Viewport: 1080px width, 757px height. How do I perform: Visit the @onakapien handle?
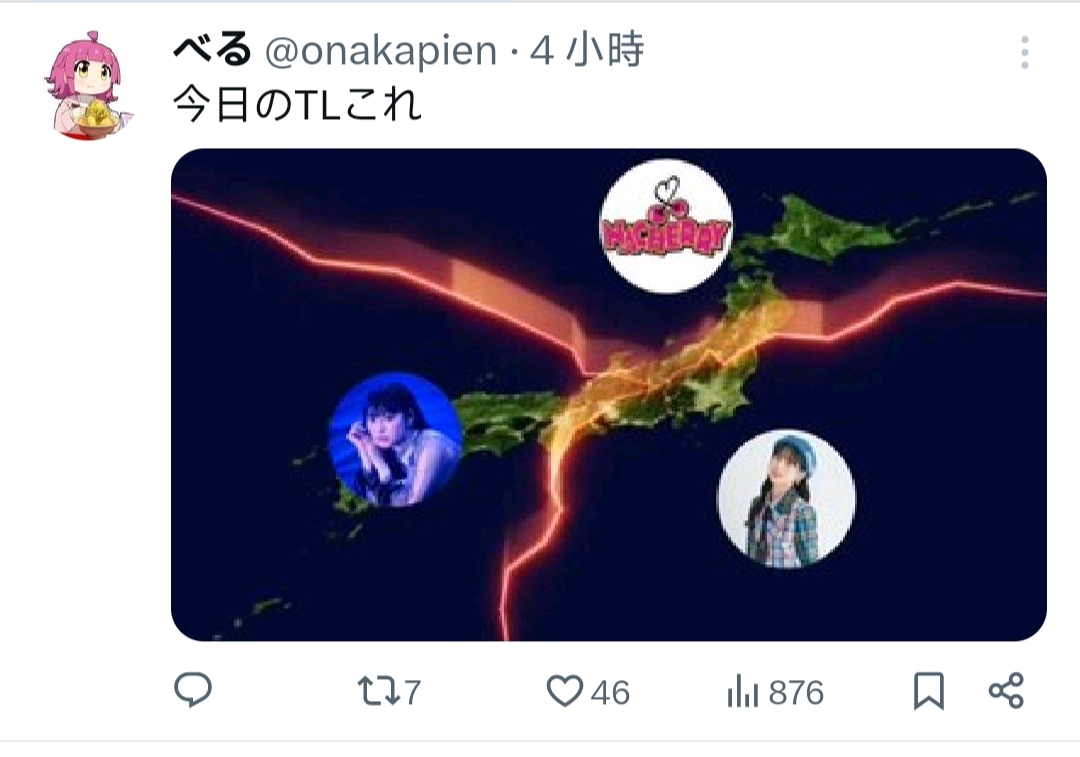click(381, 51)
